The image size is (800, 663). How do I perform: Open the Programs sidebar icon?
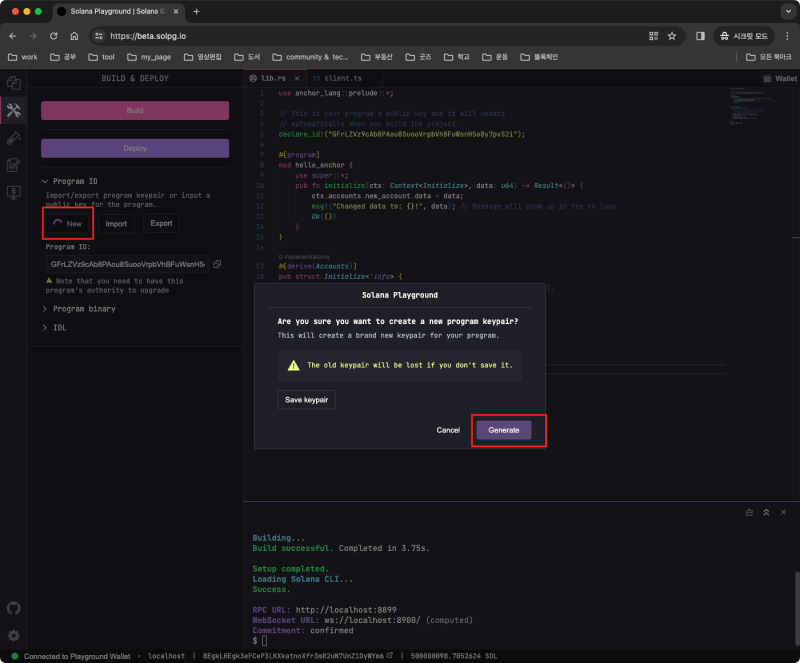pos(14,192)
